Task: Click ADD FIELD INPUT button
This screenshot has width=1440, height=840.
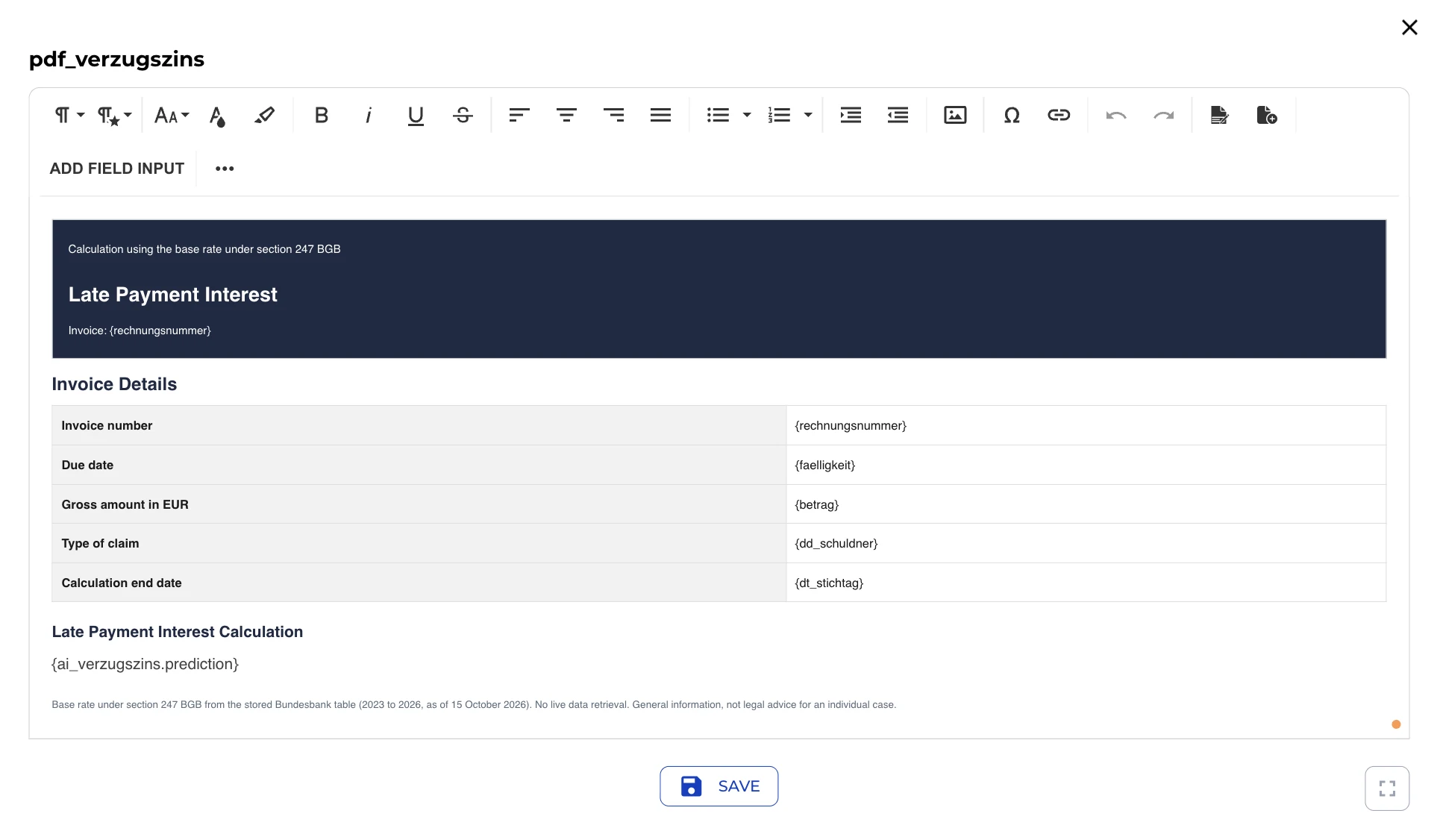Action: click(117, 169)
